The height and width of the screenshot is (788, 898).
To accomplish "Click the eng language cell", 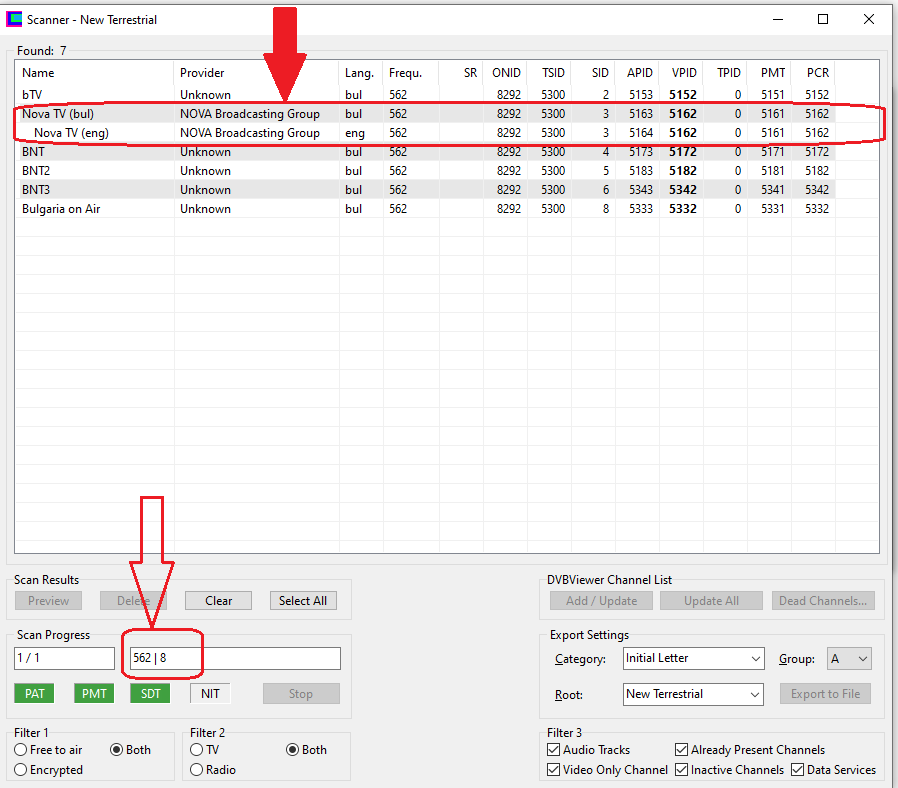I will point(355,133).
